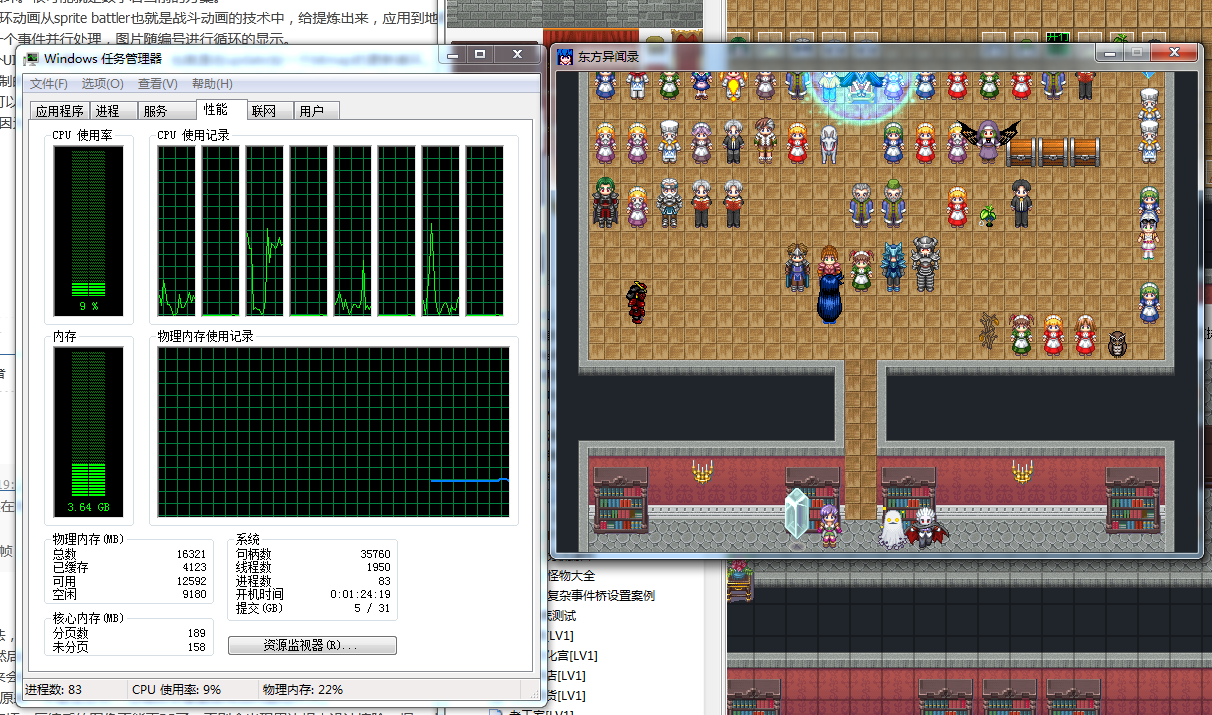Click the 物理内存使用记录 graph
This screenshot has height=715, width=1212.
333,432
